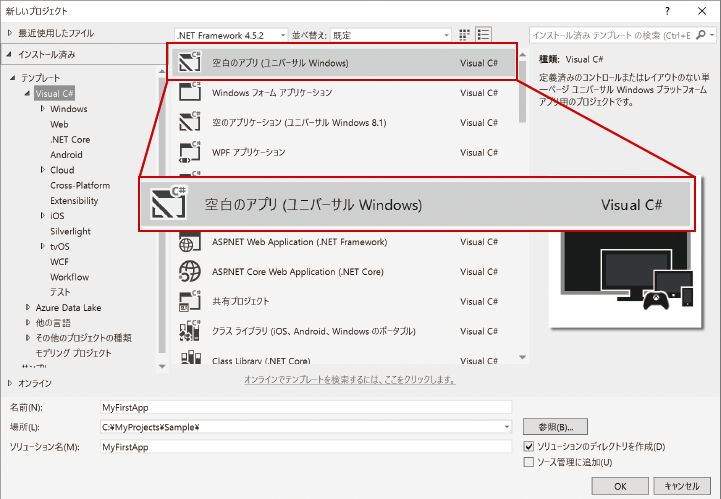Select Android in template tree

(x=66, y=155)
